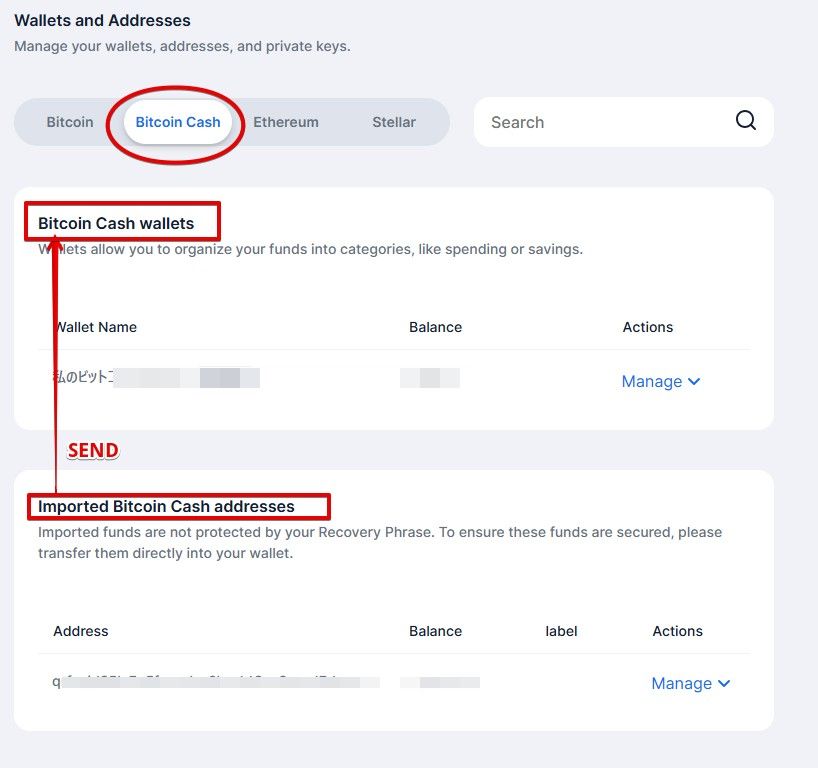Click the blurred imported address balance
The image size is (818, 768).
440,682
